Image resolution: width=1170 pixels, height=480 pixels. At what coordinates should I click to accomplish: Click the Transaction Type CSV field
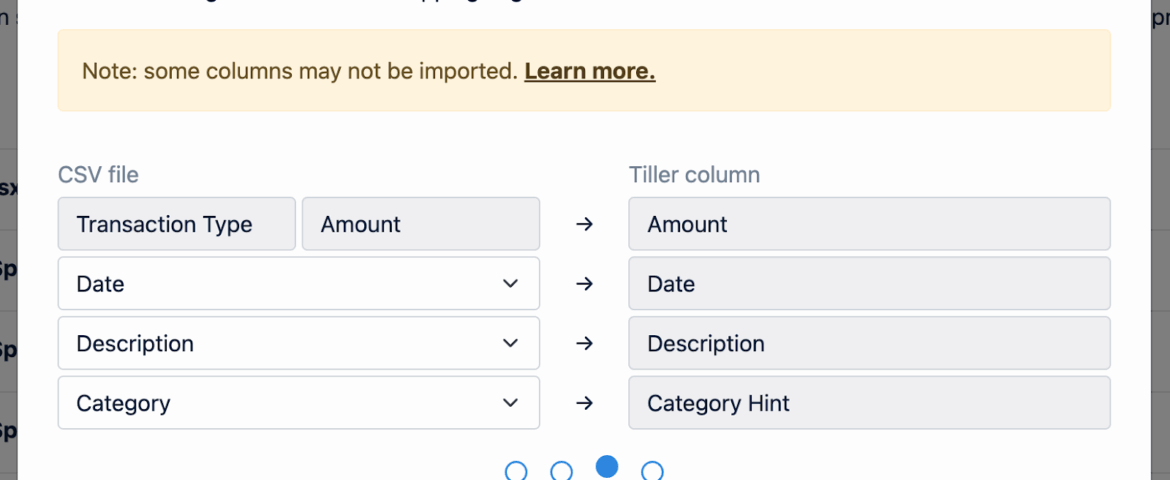[x=177, y=224]
